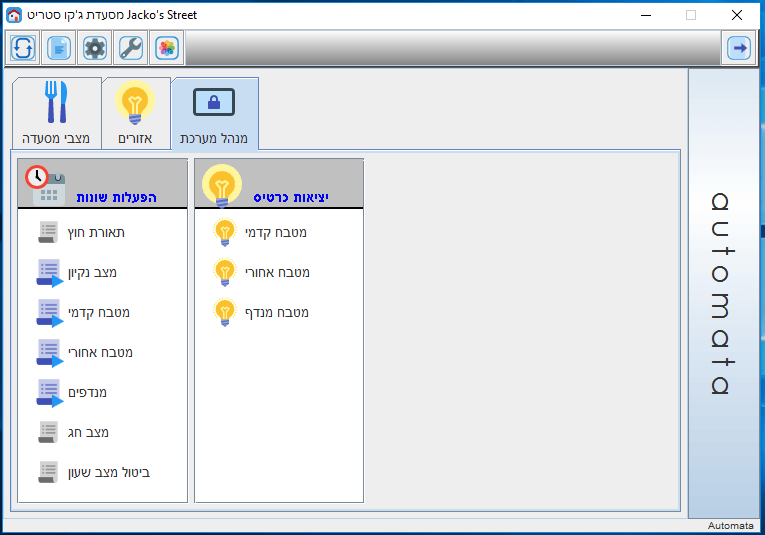765x535 pixels.
Task: Click the wrench tools toolbar icon
Action: tap(131, 47)
